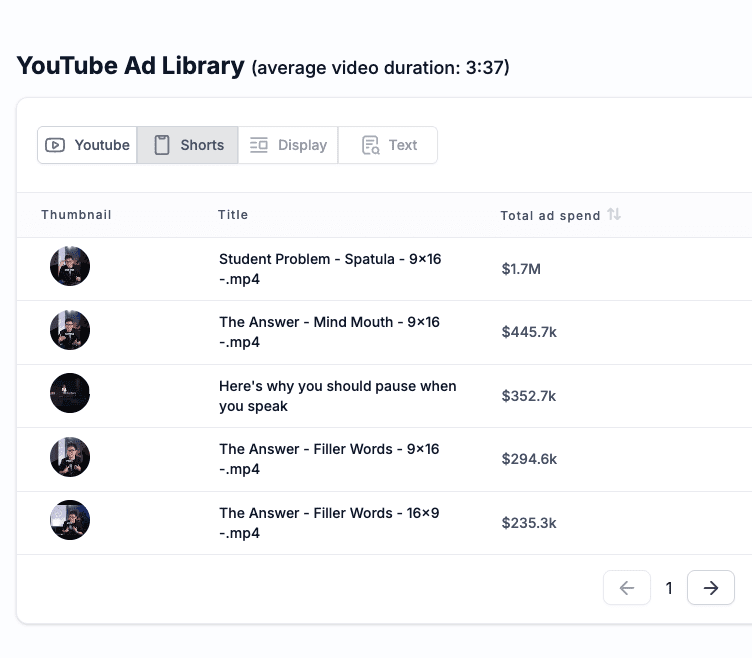752x658 pixels.
Task: Click the 'Thumbnail' column header
Action: (76, 214)
